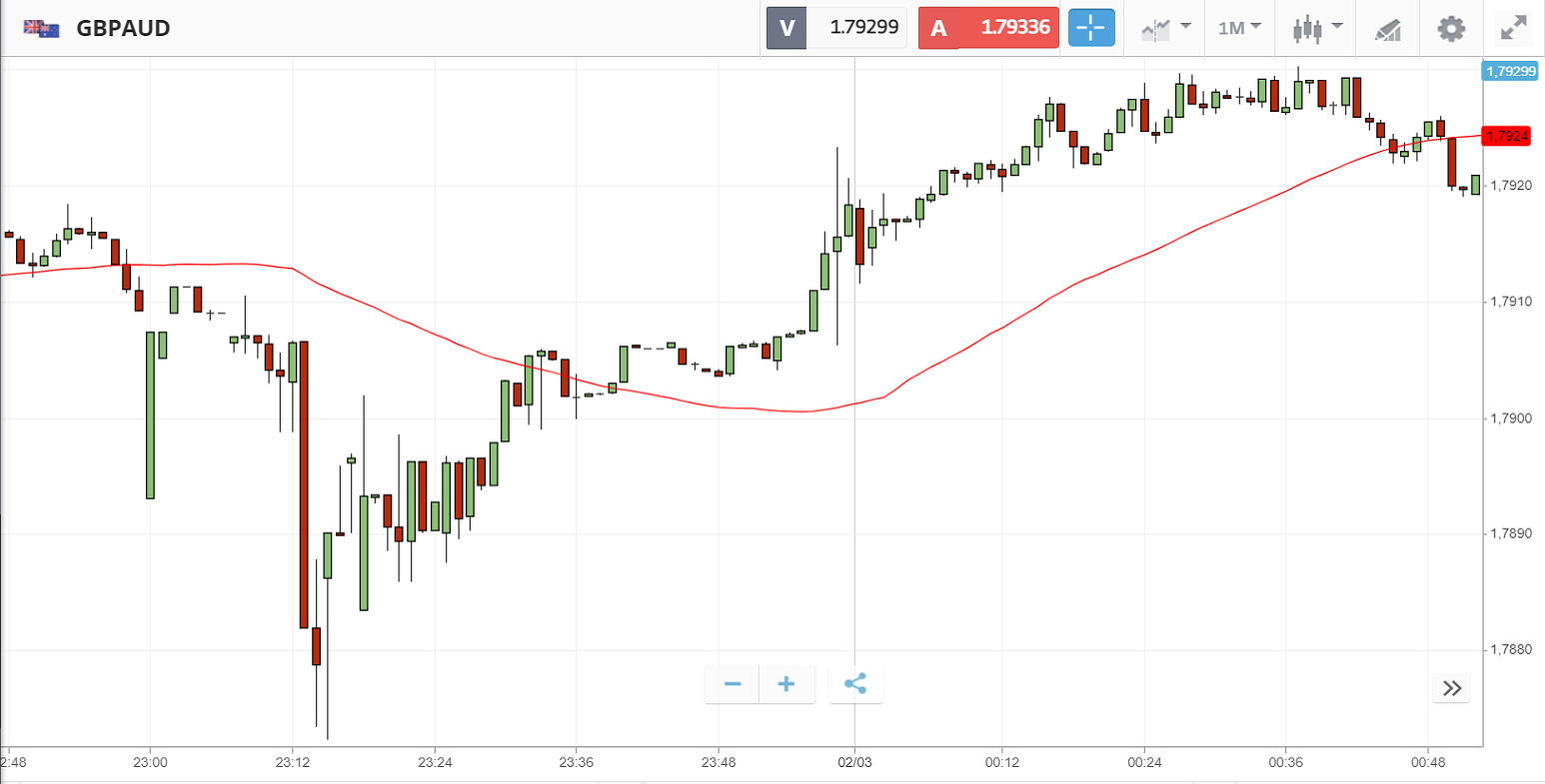Screen dimensions: 1545x784
Task: Click the GBPAUD symbol name
Action: (x=123, y=28)
